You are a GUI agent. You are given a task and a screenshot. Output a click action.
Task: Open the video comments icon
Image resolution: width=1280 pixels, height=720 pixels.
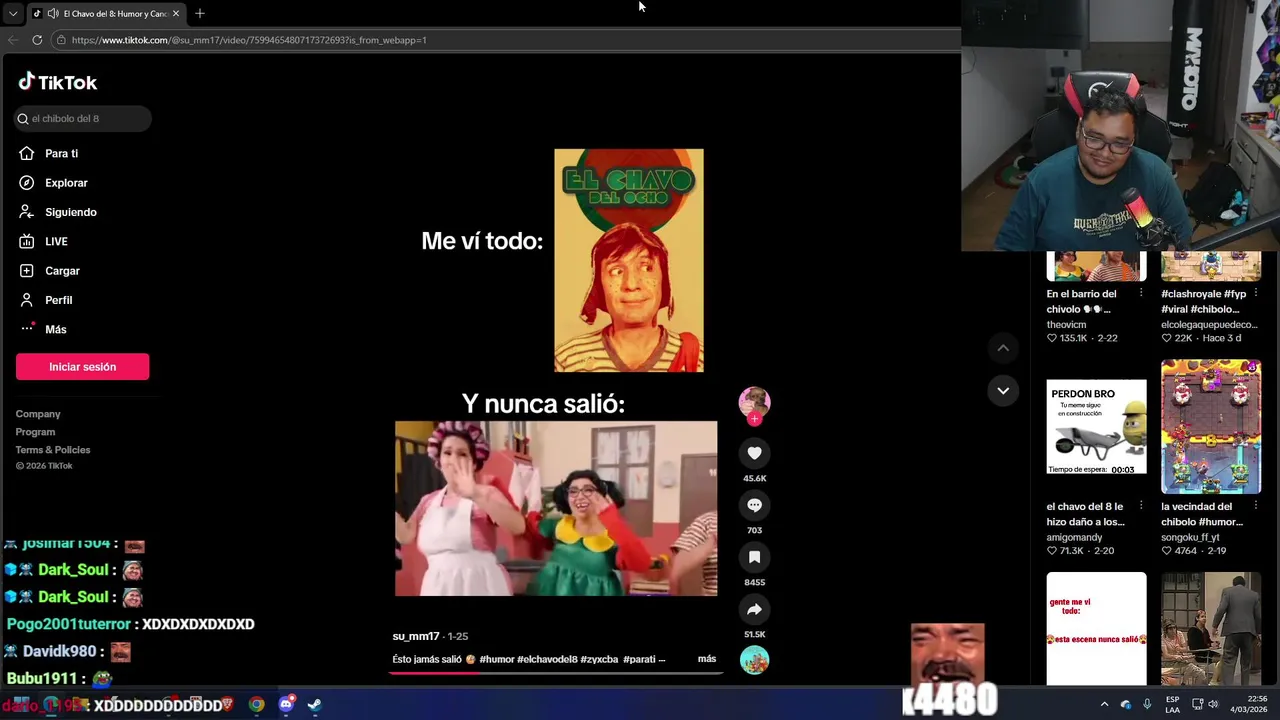(x=754, y=505)
